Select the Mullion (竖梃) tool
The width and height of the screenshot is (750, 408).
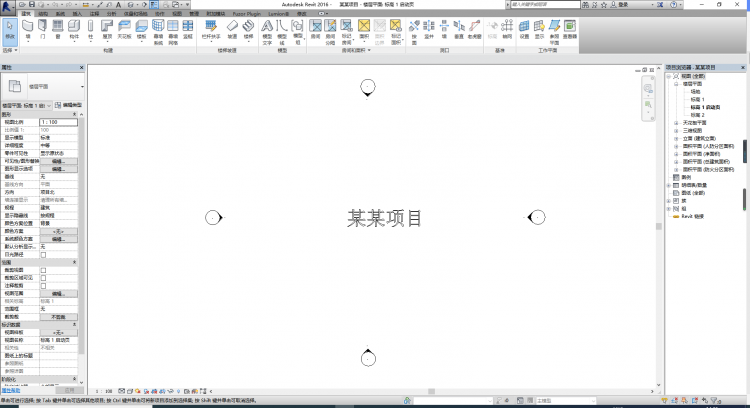click(188, 30)
